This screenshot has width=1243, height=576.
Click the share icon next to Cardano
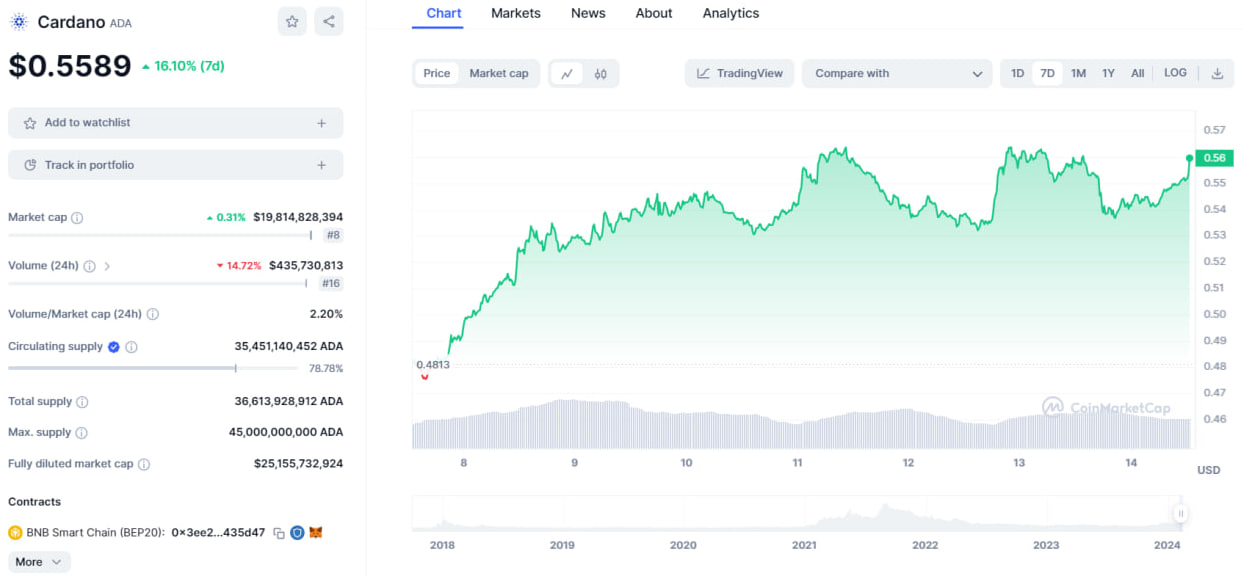(329, 21)
